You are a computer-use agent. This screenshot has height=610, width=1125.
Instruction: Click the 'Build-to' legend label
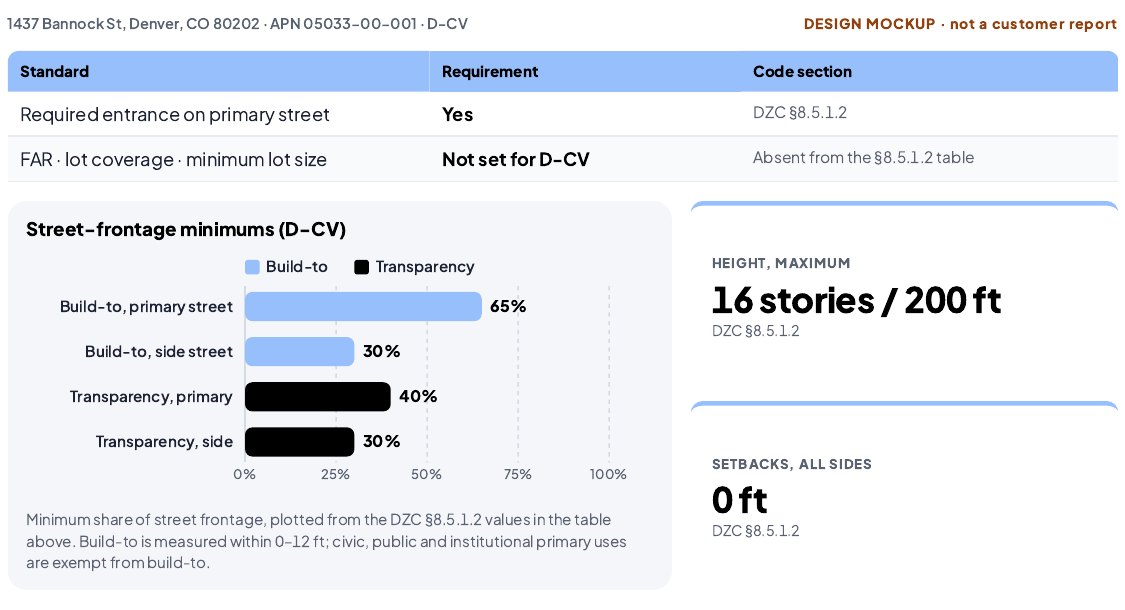click(x=296, y=267)
